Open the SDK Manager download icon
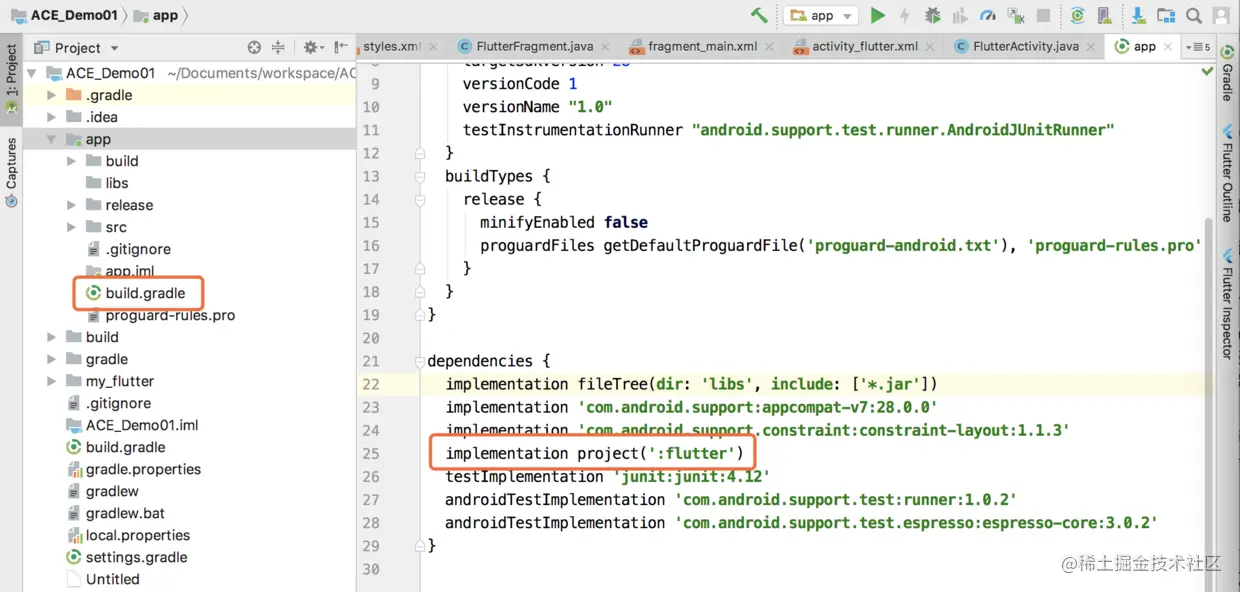The width and height of the screenshot is (1240, 592). (1138, 15)
